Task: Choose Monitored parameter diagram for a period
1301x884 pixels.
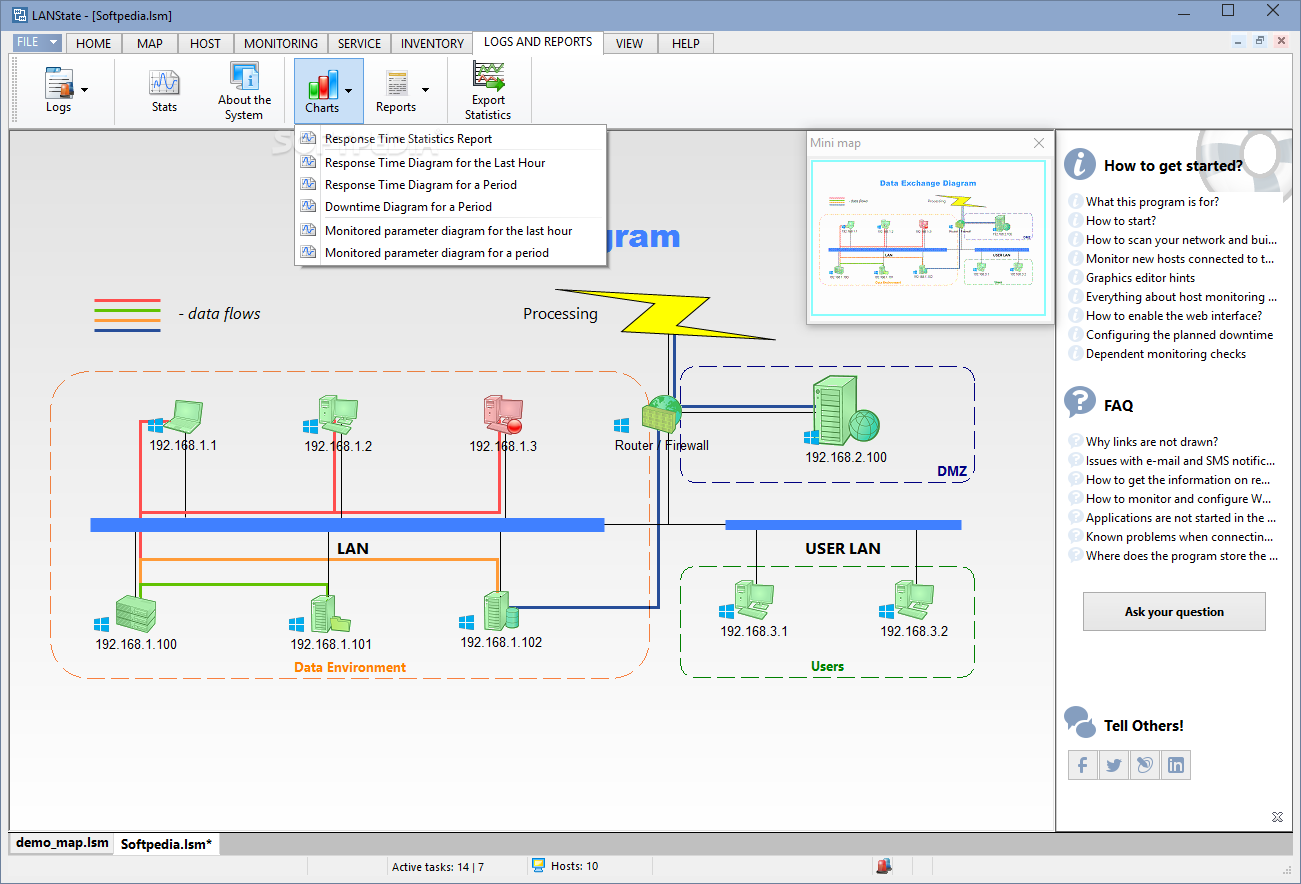Action: point(450,253)
